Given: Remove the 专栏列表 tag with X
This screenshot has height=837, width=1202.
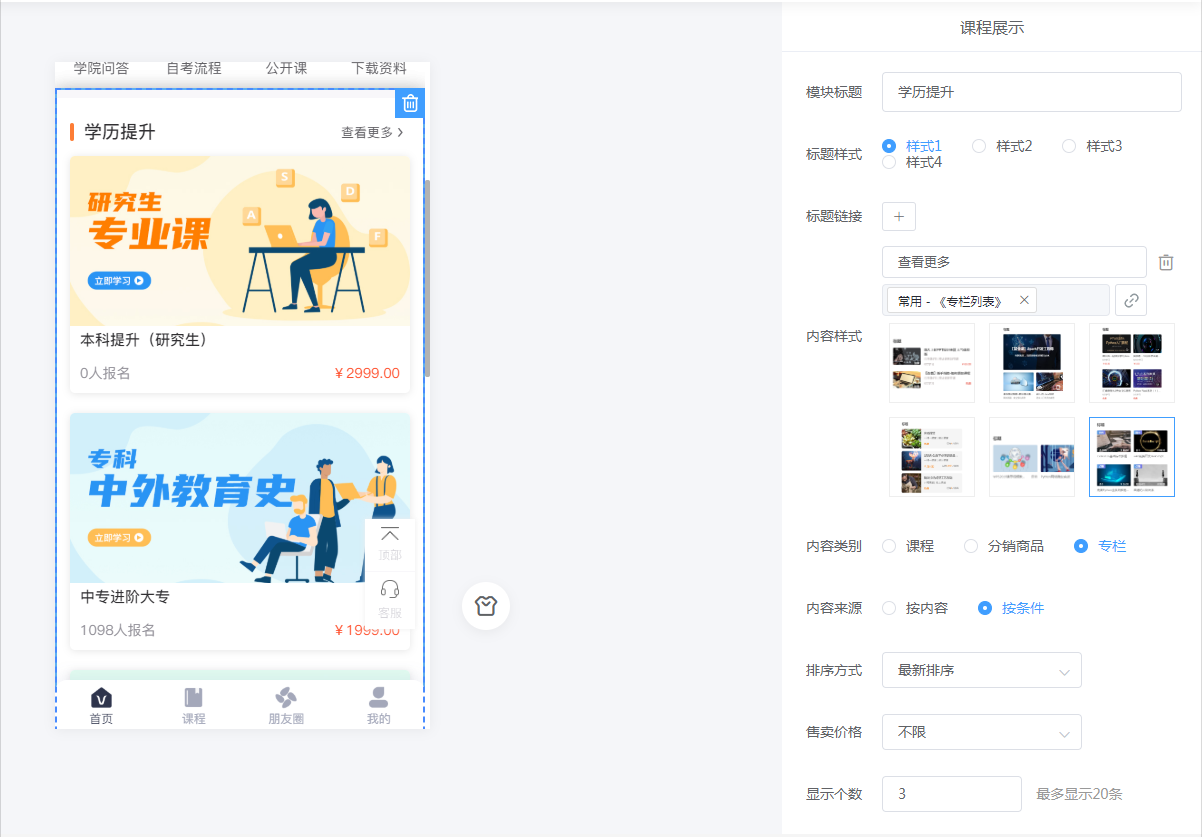Looking at the screenshot, I should pyautogui.click(x=1023, y=300).
